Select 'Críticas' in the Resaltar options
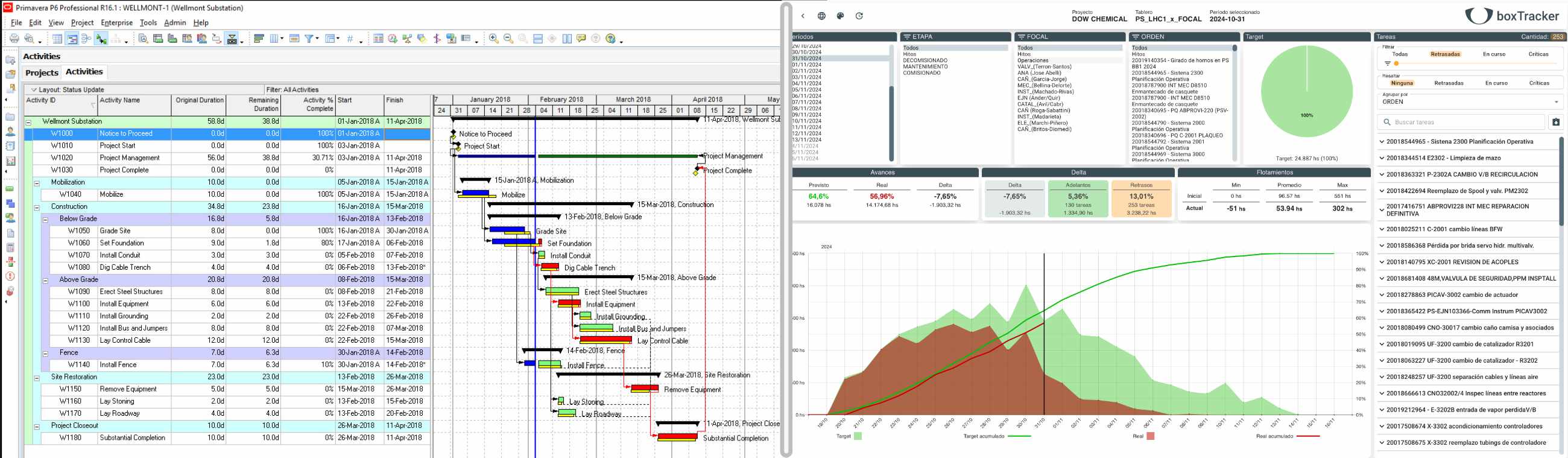 tap(1539, 83)
